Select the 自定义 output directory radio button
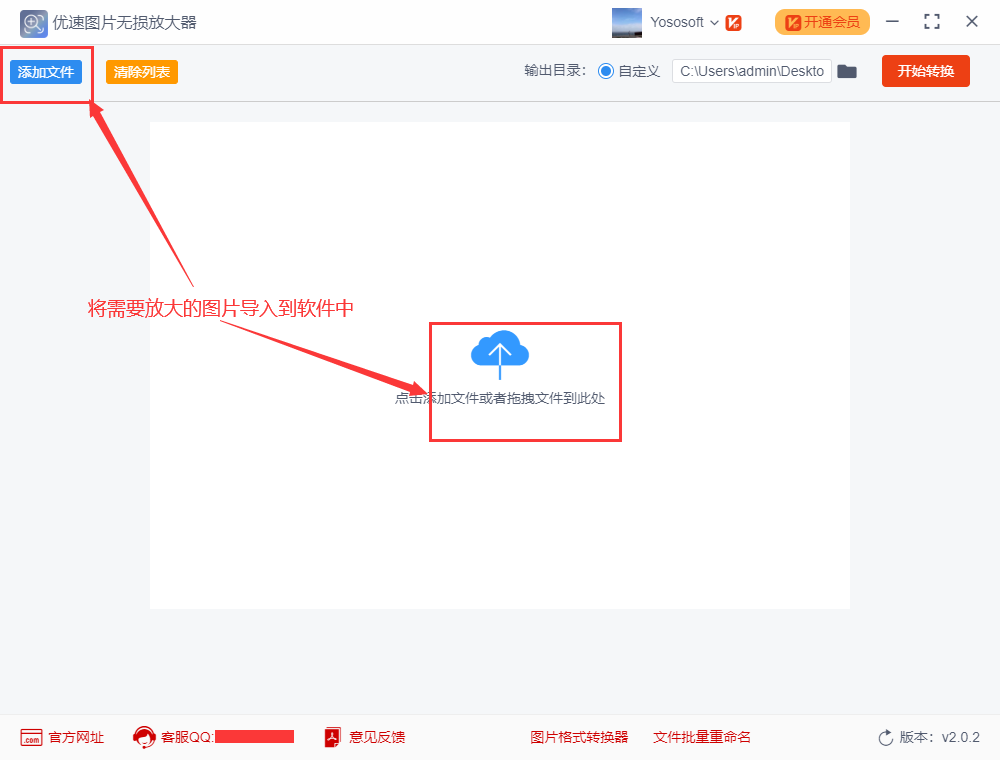Viewport: 1000px width, 760px height. point(607,71)
